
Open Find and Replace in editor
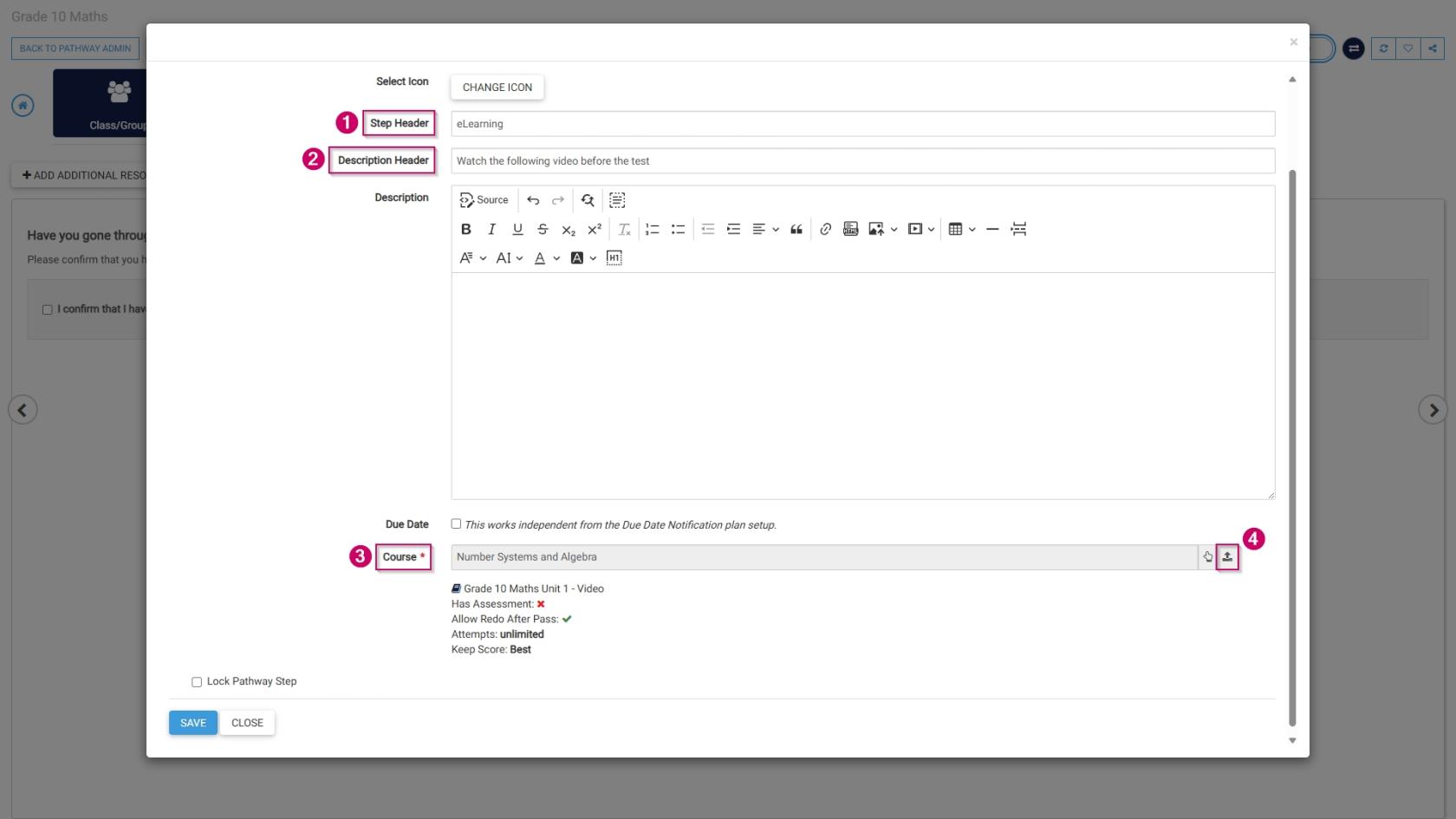[x=588, y=200]
